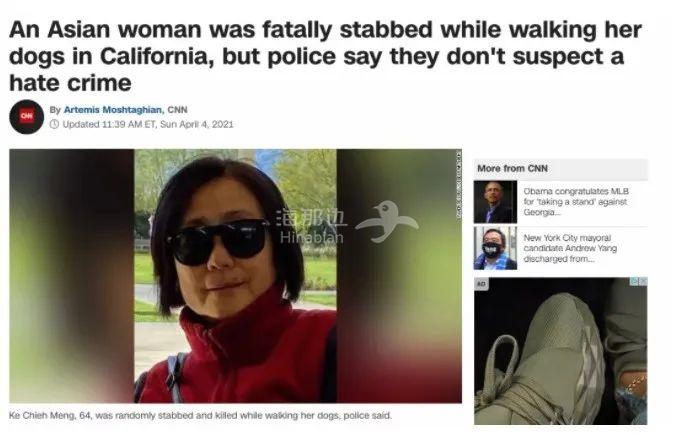Viewport: 696px width, 448px height.
Task: Select the photo caption about Ke Chieh Meng
Action: (200, 416)
